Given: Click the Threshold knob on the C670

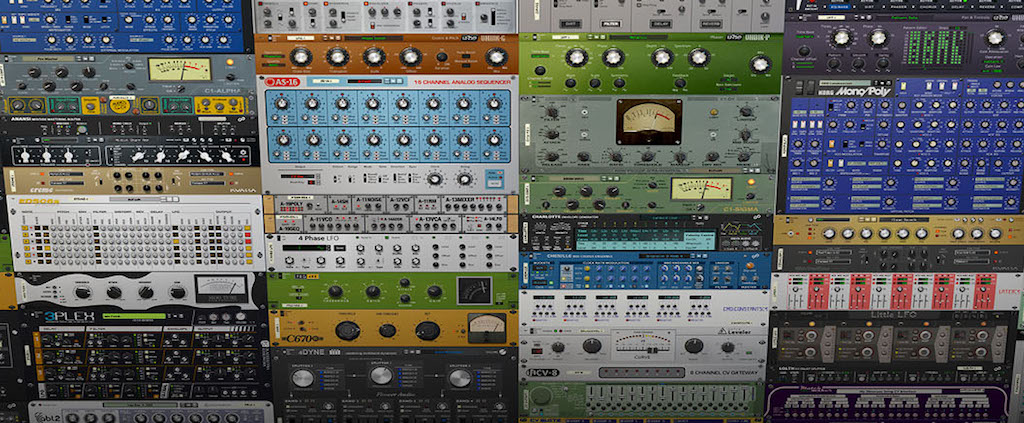Looking at the screenshot, I should click(x=347, y=330).
